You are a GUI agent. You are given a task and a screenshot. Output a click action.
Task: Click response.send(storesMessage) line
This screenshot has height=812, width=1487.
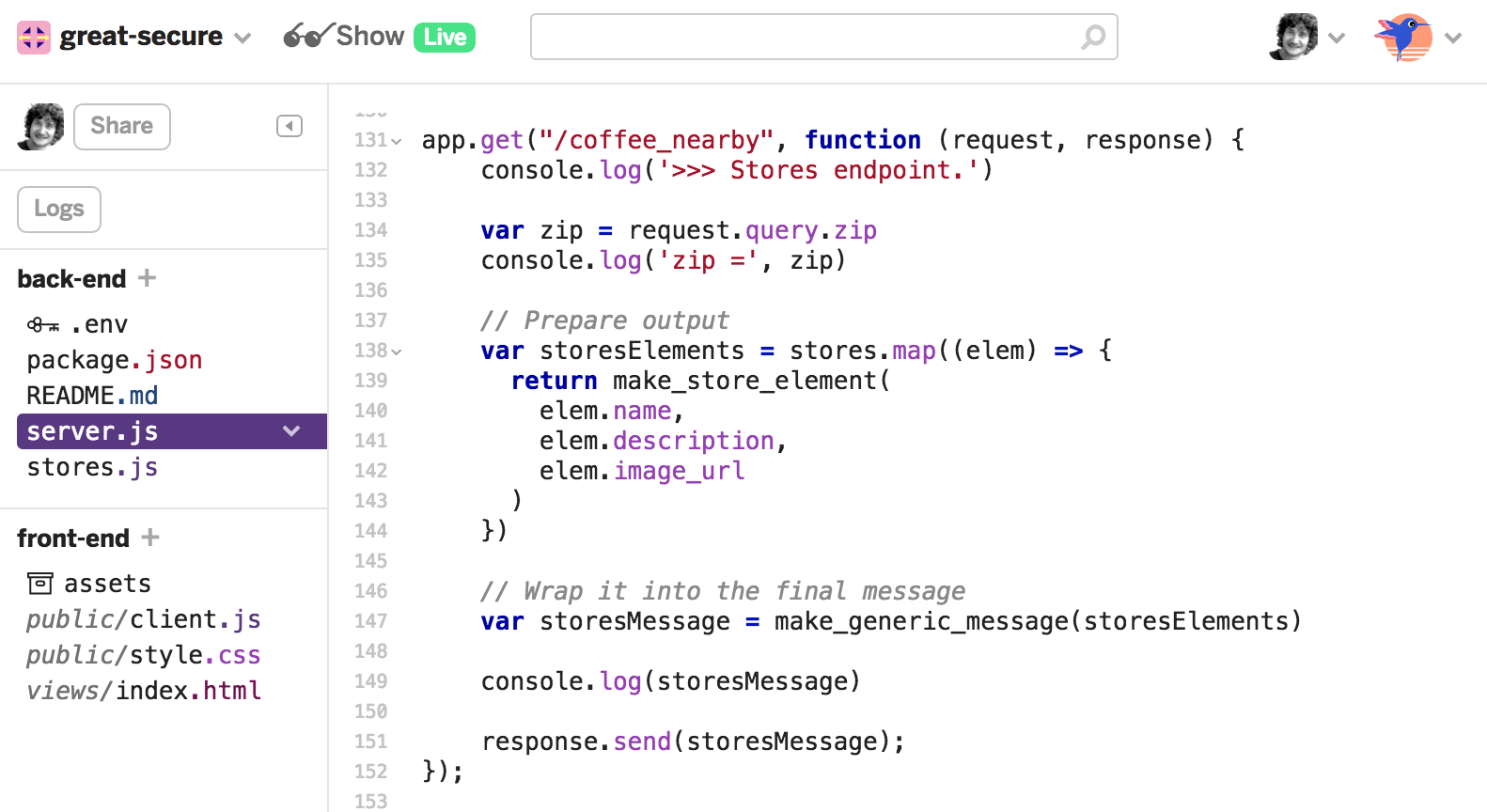tap(693, 742)
